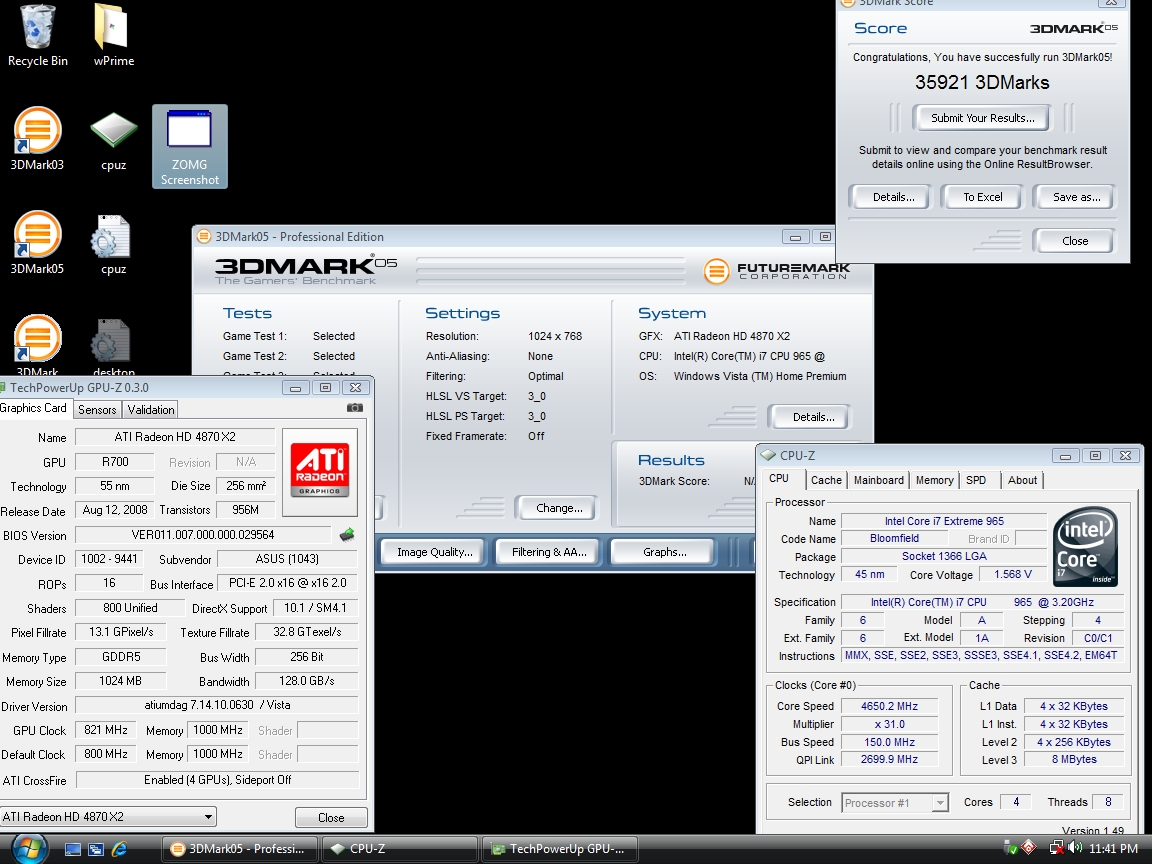
Task: Select the 3DMark05 desktop shortcut
Action: pyautogui.click(x=37, y=242)
